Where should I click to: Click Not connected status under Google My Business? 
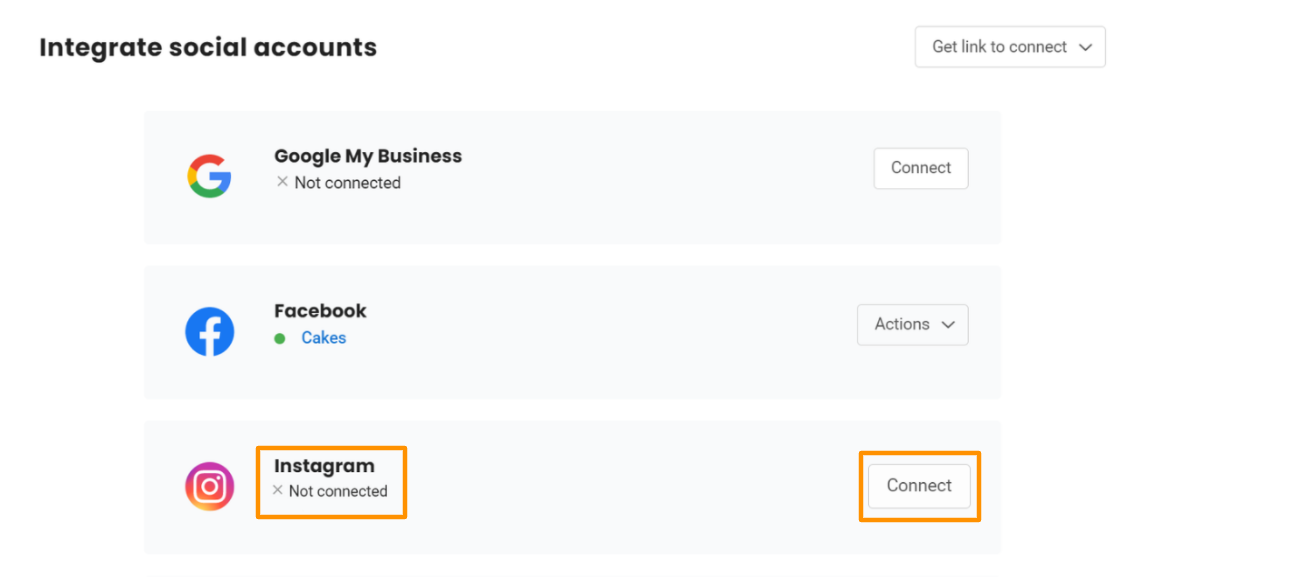347,183
